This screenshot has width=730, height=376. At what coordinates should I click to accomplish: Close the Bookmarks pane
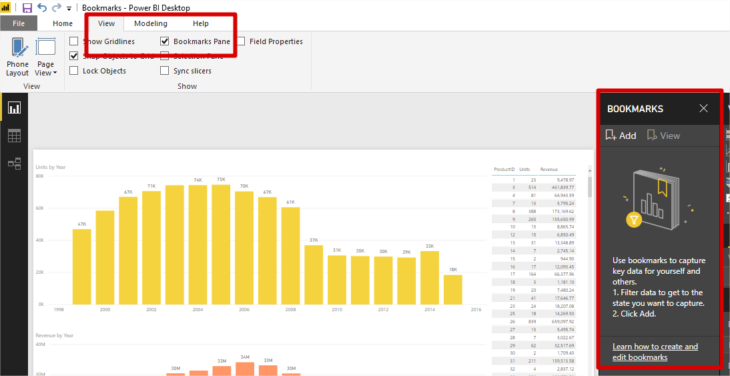tap(703, 108)
